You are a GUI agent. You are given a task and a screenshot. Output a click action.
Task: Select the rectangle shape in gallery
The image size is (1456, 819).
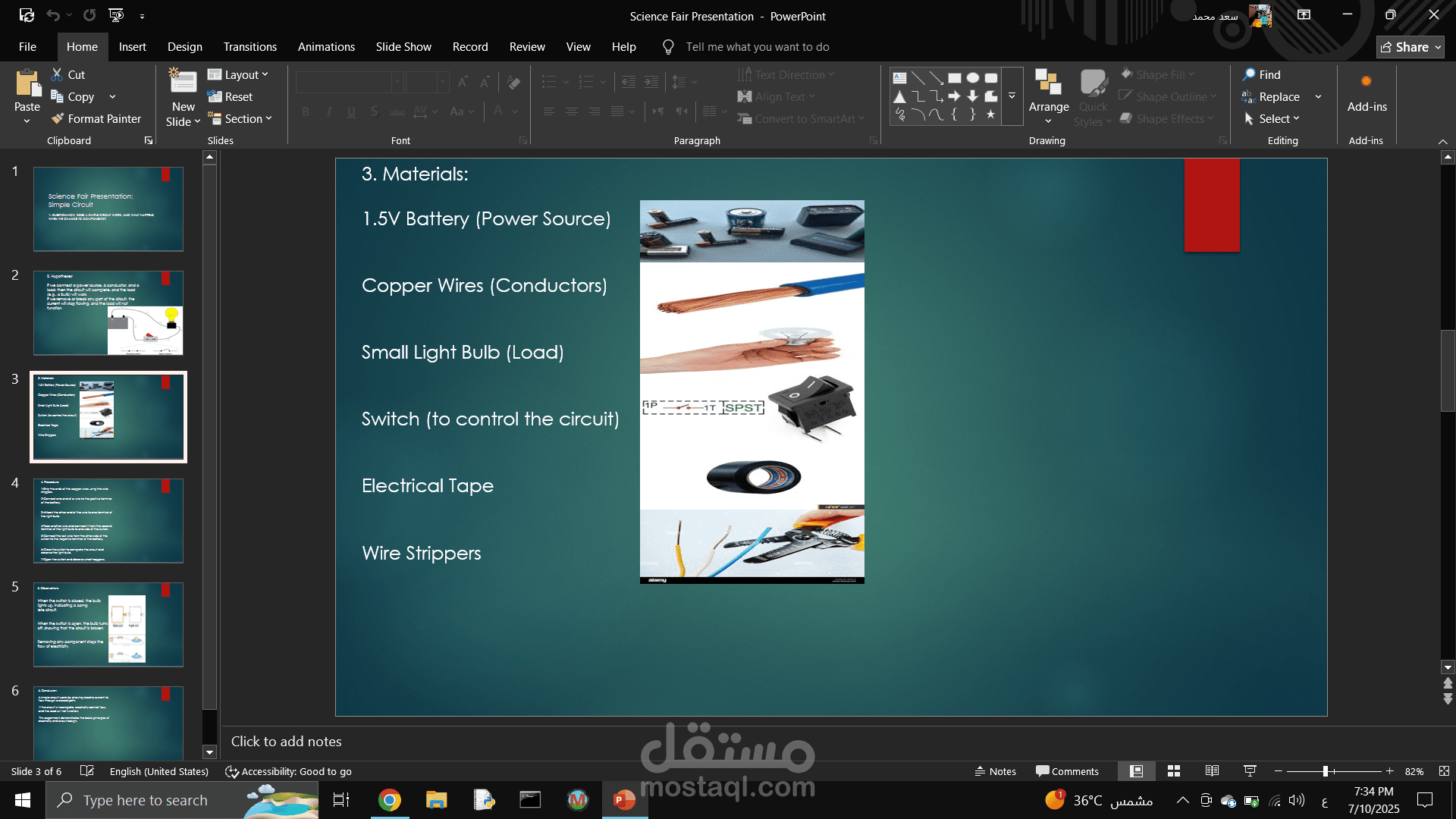pos(955,77)
